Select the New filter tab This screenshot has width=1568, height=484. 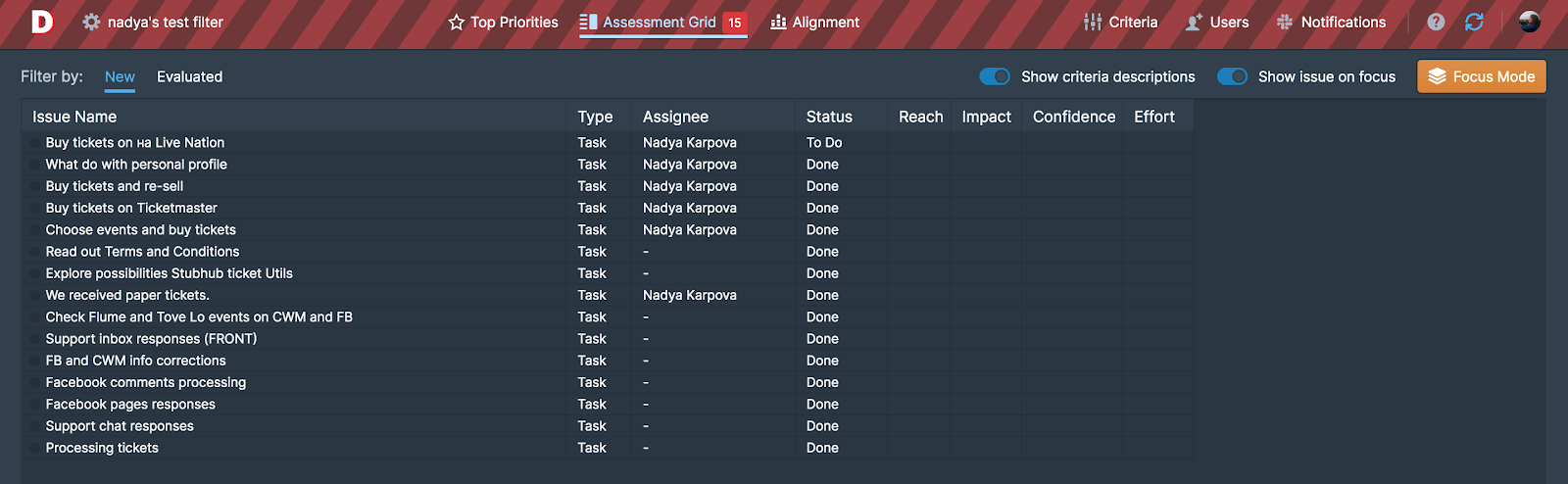120,76
